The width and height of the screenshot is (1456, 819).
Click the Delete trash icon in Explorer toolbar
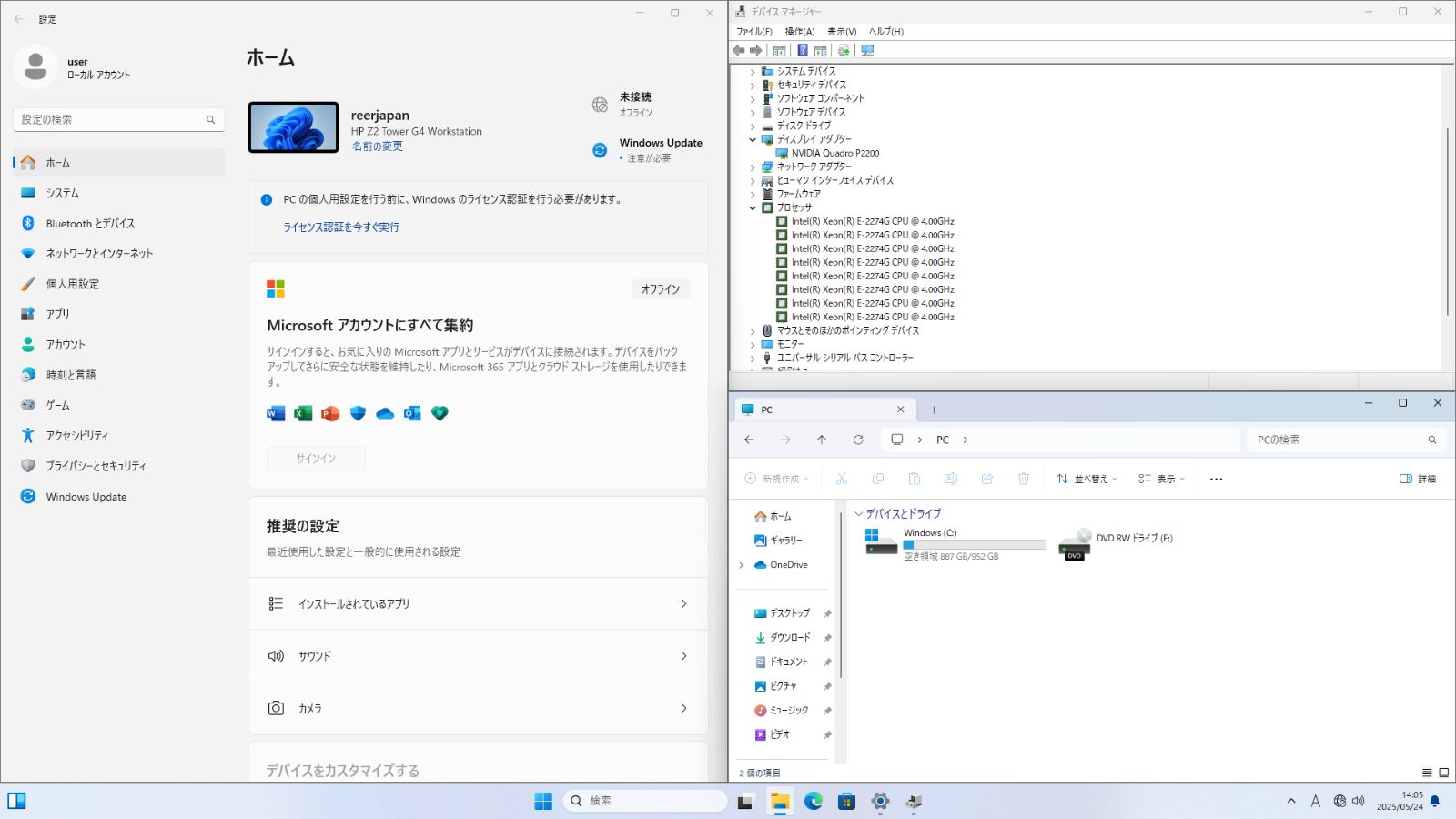pyautogui.click(x=1024, y=479)
